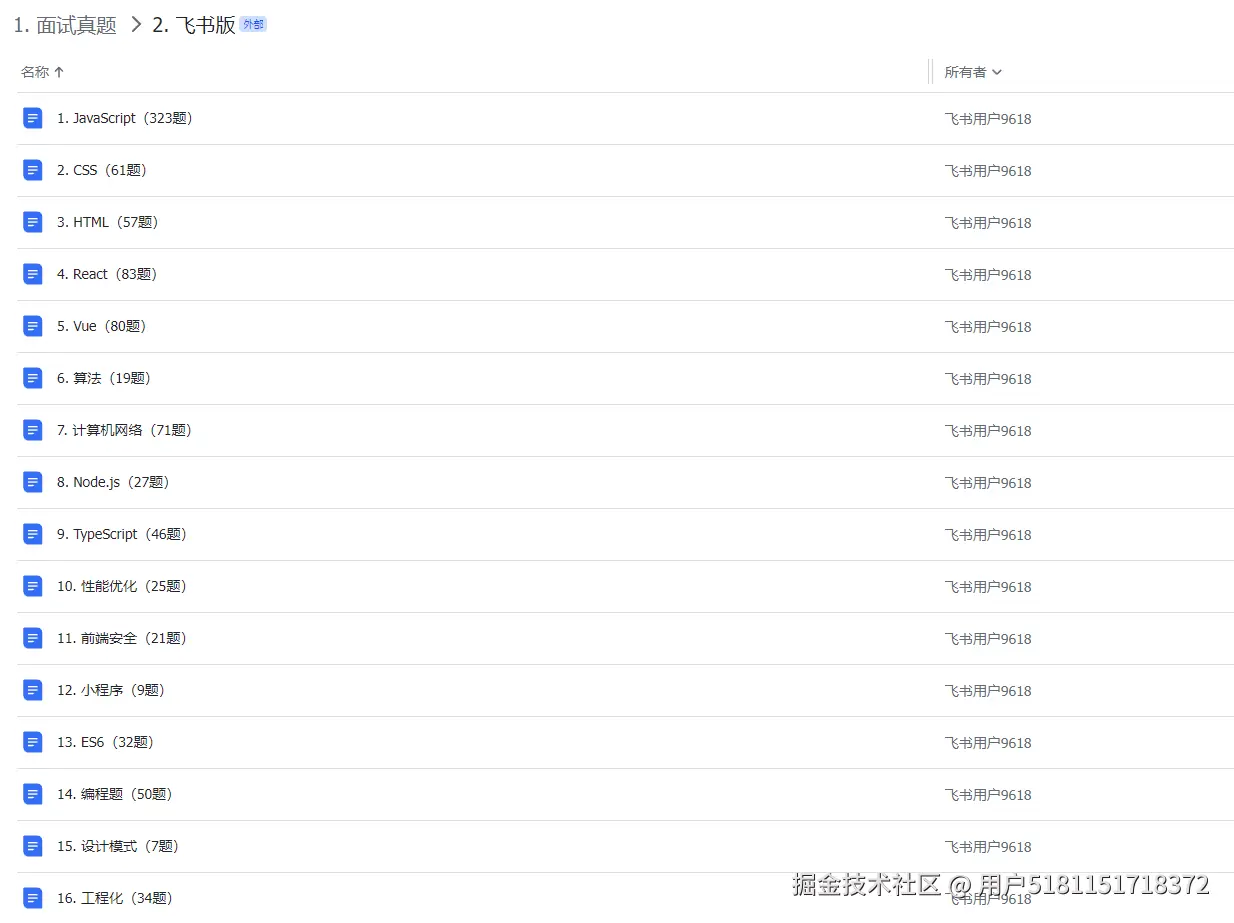1234x923 pixels.
Task: Click the document icon beside 16. 工程化
Action: click(x=33, y=897)
